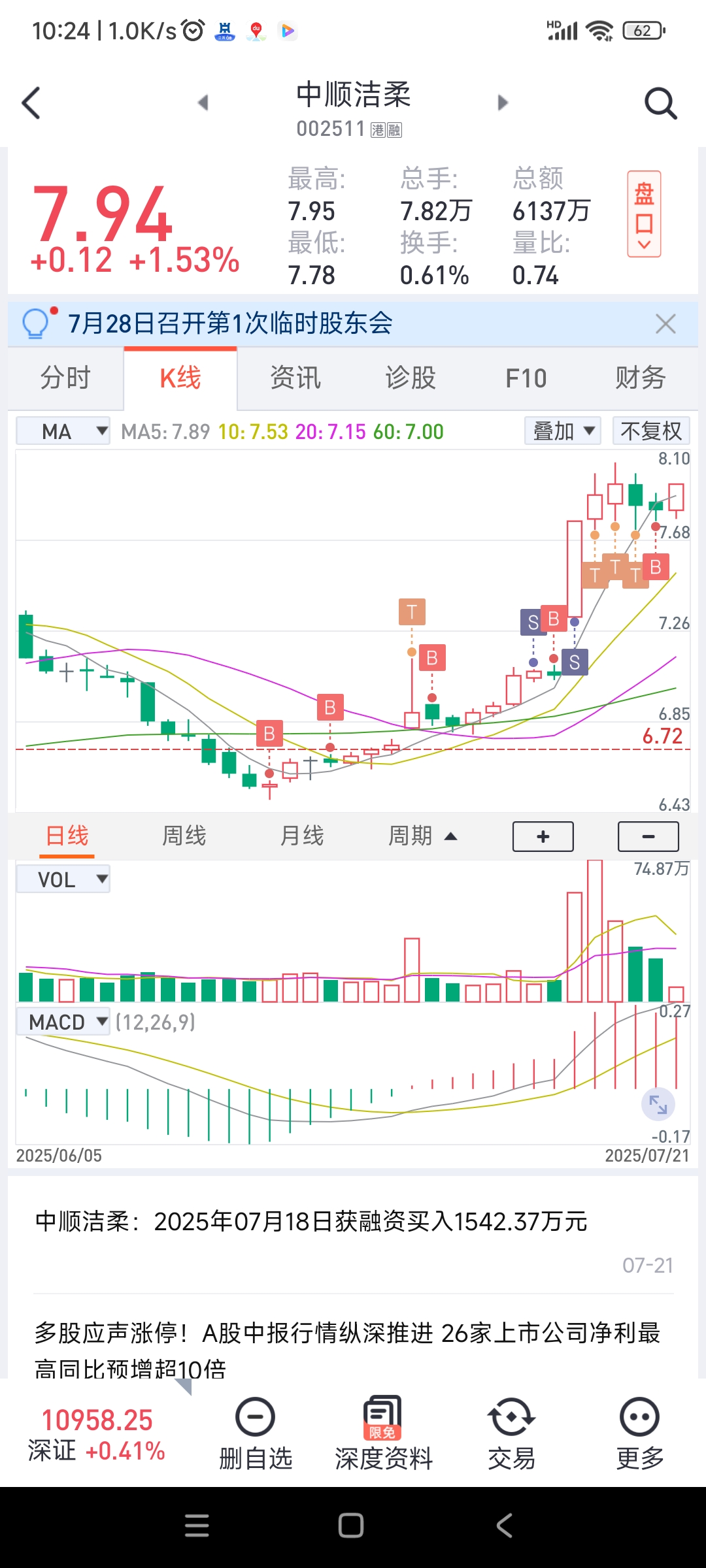
Task: Tap the red 6.72 price line label
Action: pyautogui.click(x=663, y=736)
